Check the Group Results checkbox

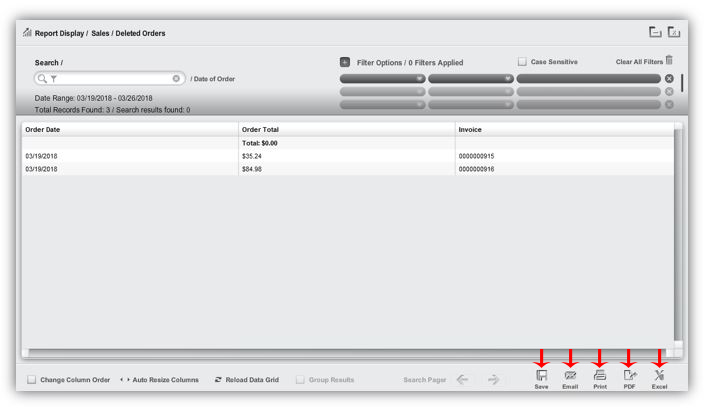click(x=300, y=380)
